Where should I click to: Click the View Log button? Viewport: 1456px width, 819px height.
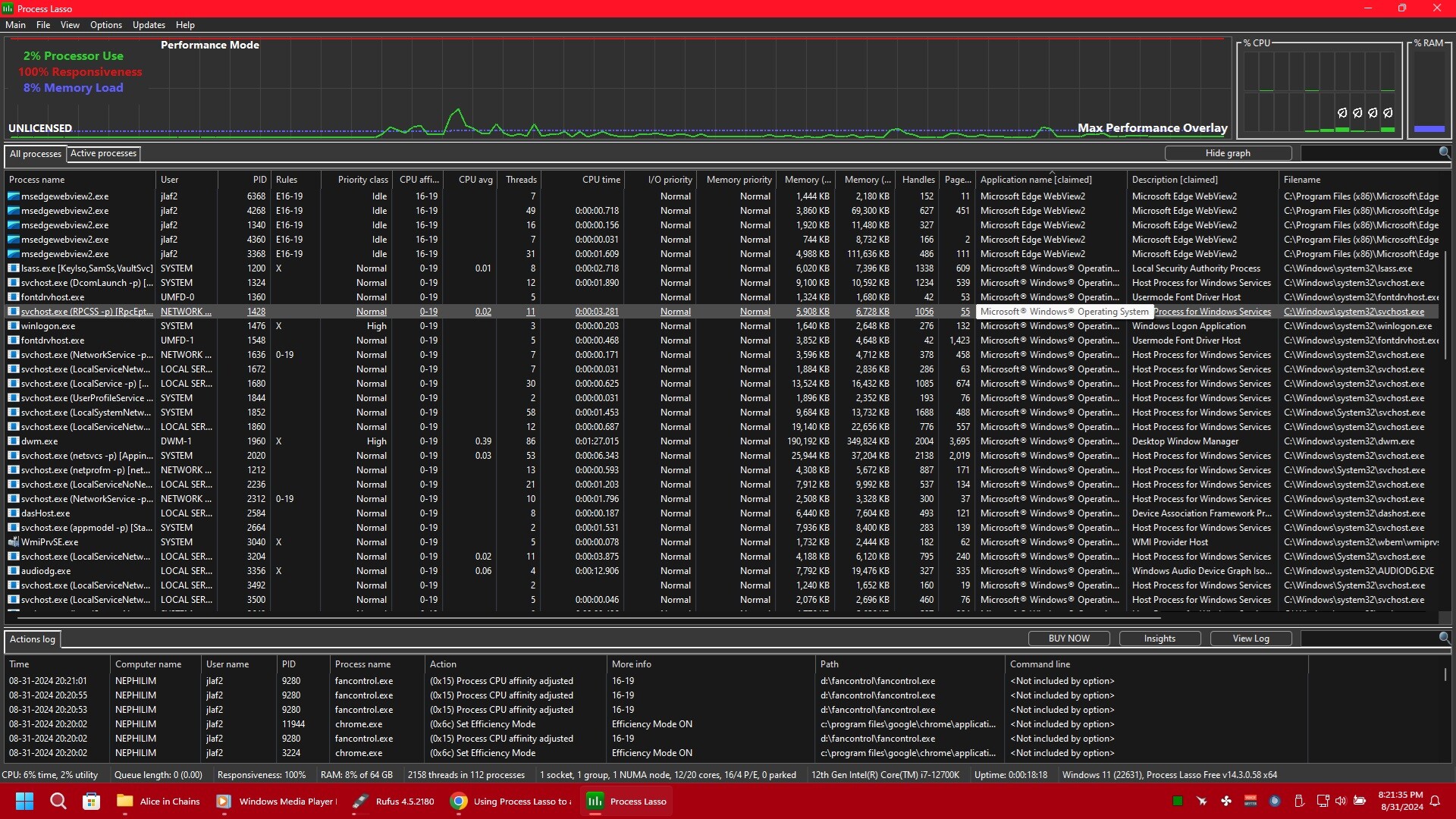(1250, 639)
